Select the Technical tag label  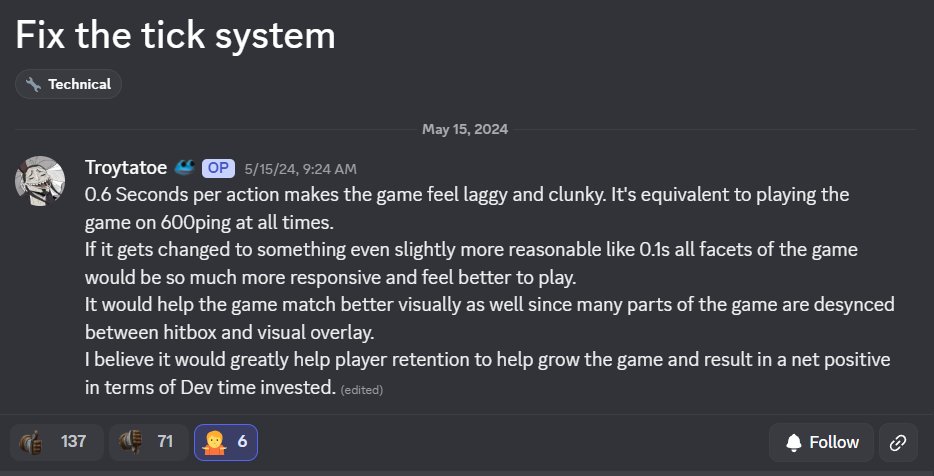pos(79,85)
